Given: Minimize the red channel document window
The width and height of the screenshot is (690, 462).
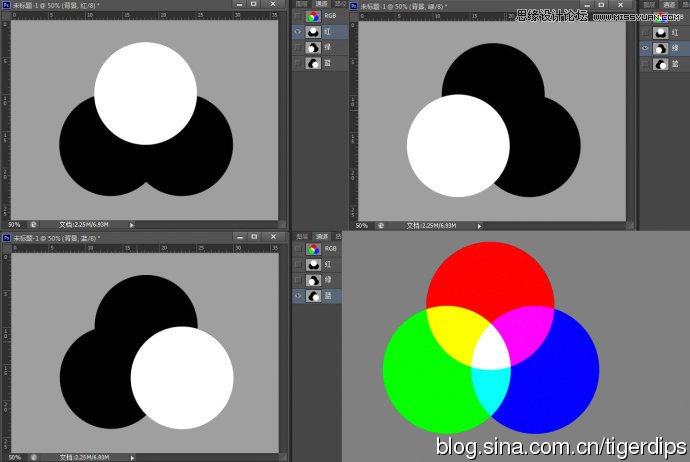Looking at the screenshot, I should (239, 4).
